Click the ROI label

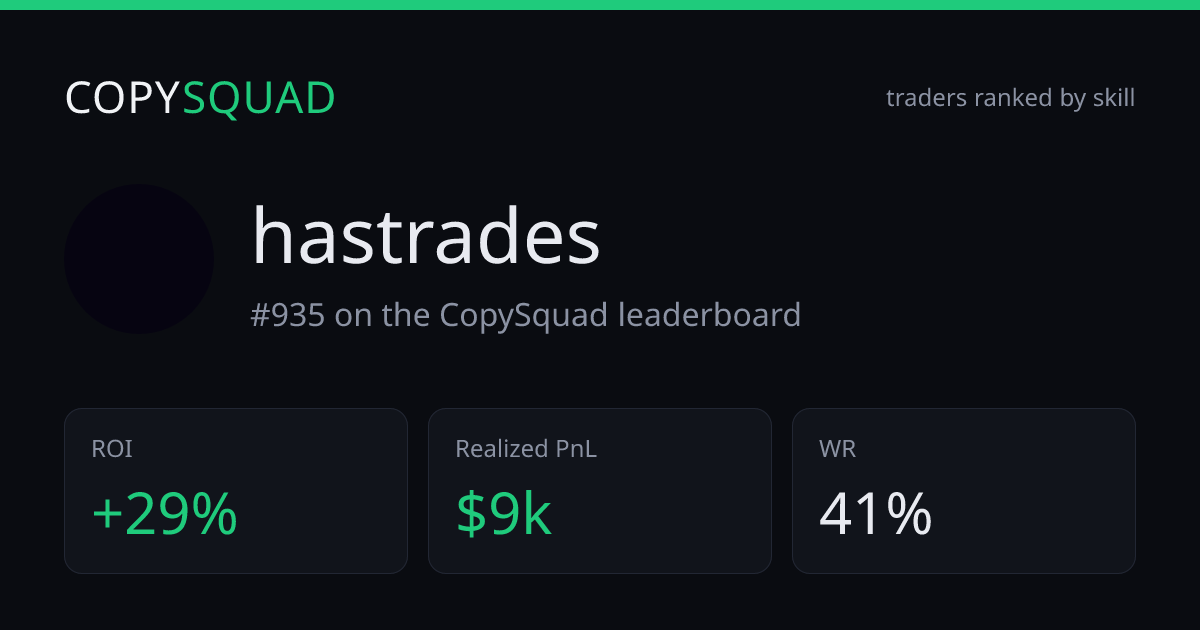(x=112, y=449)
